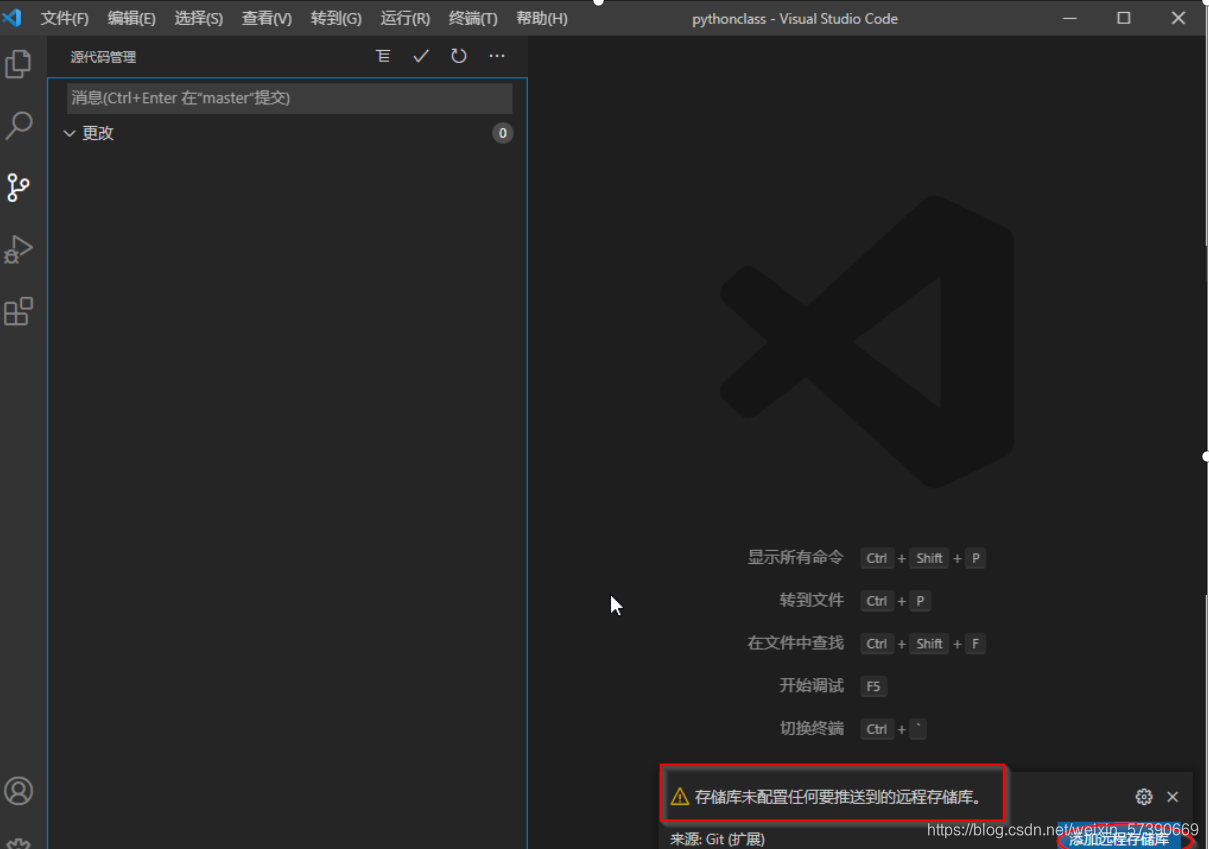
Task: Dismiss the Git notification
Action: coord(1173,797)
